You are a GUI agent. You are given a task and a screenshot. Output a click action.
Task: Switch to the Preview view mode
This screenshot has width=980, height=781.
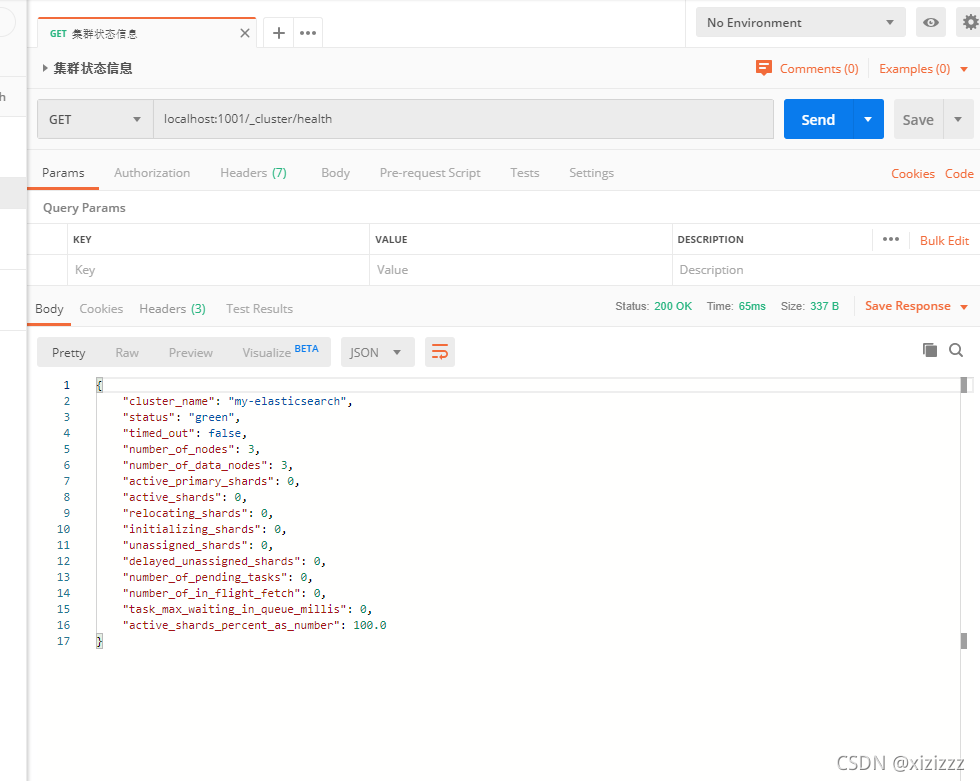pyautogui.click(x=191, y=352)
